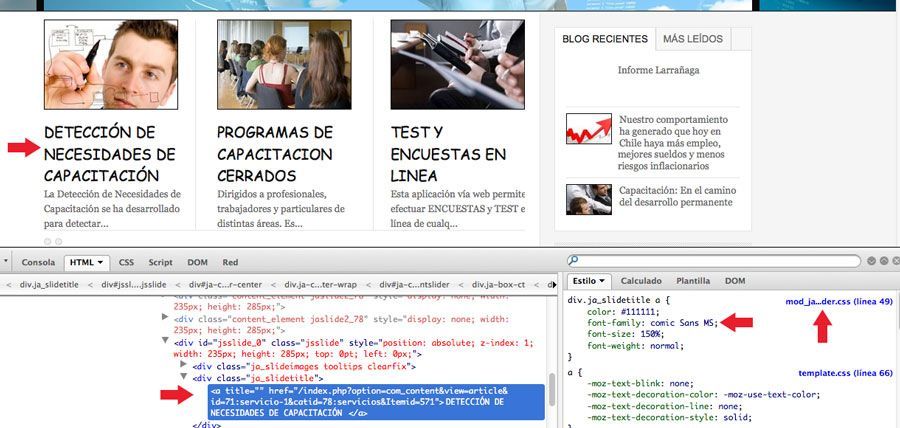Switch to the Script tab
The width and height of the screenshot is (900, 428).
pos(161,262)
